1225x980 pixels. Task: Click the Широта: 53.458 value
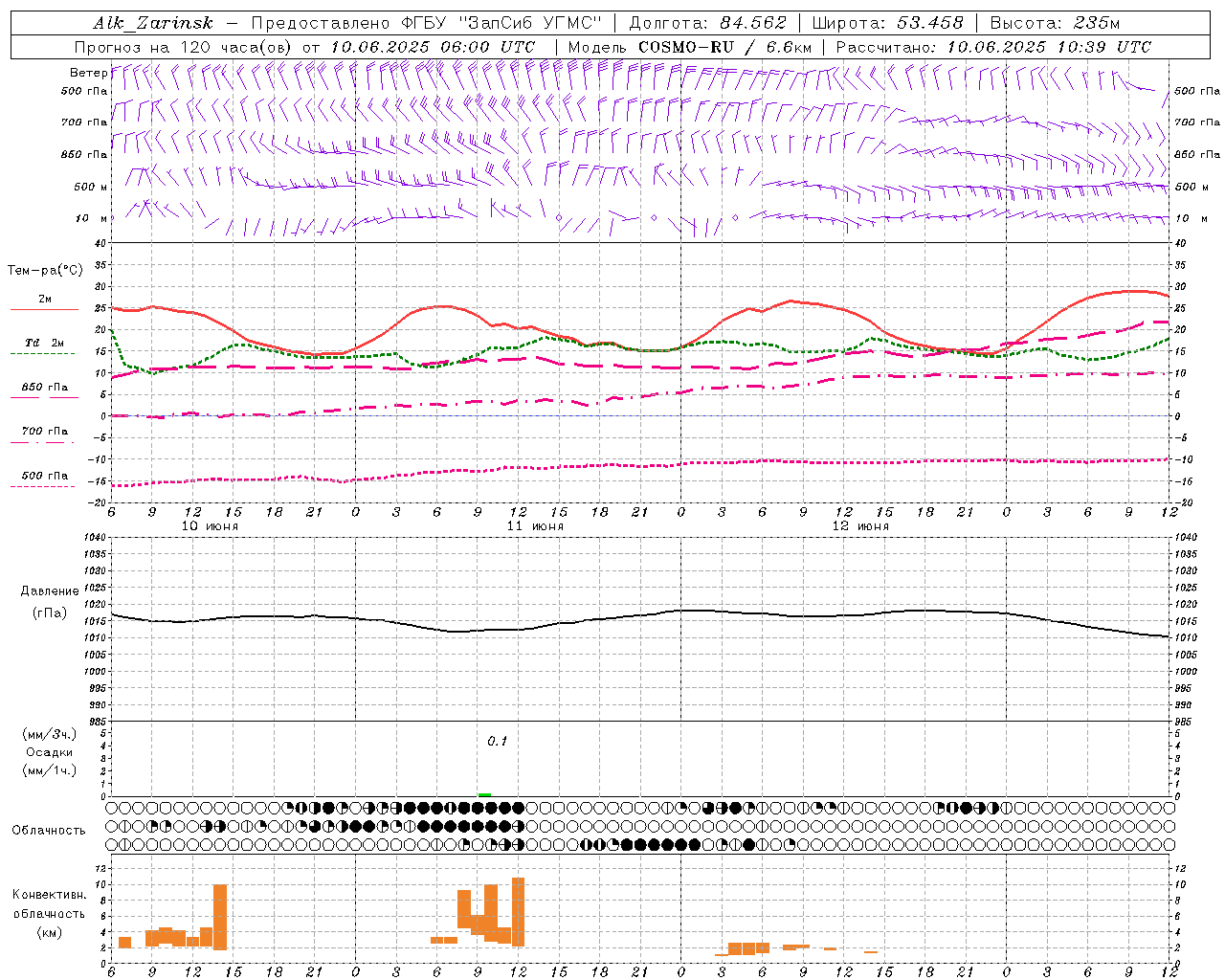click(887, 23)
